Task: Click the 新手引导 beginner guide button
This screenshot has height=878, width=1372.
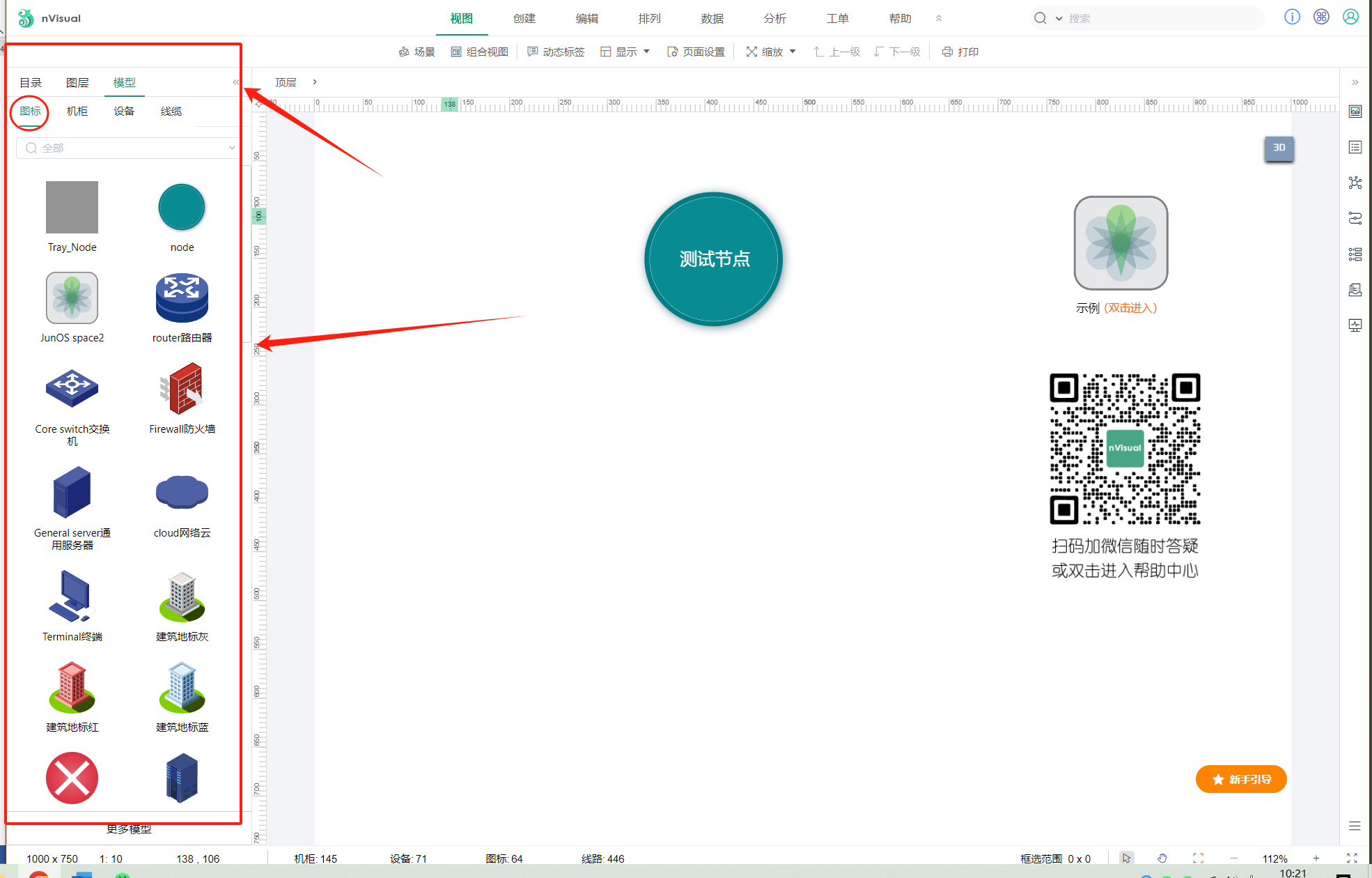Action: [x=1241, y=779]
